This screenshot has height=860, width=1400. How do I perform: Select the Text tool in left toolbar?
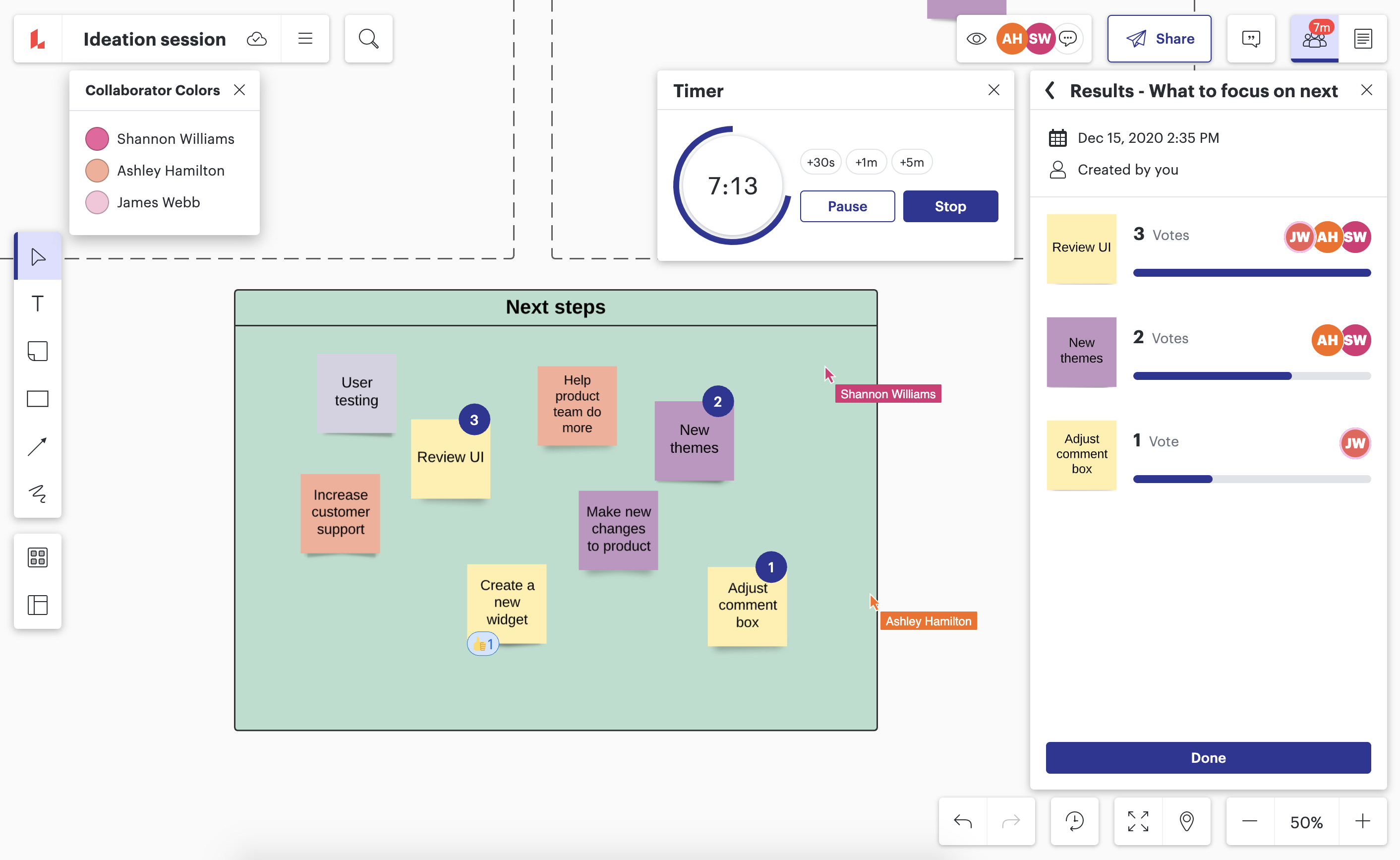pos(38,304)
